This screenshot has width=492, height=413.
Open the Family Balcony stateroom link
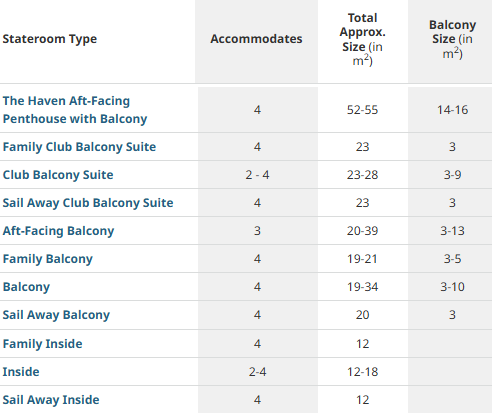(x=48, y=259)
